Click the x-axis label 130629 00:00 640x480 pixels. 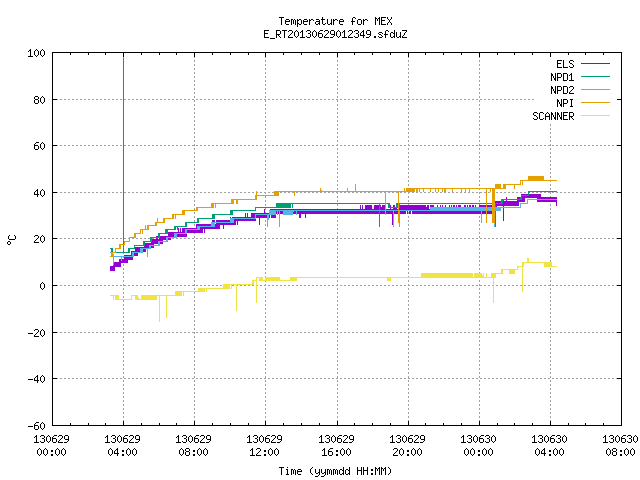51,446
